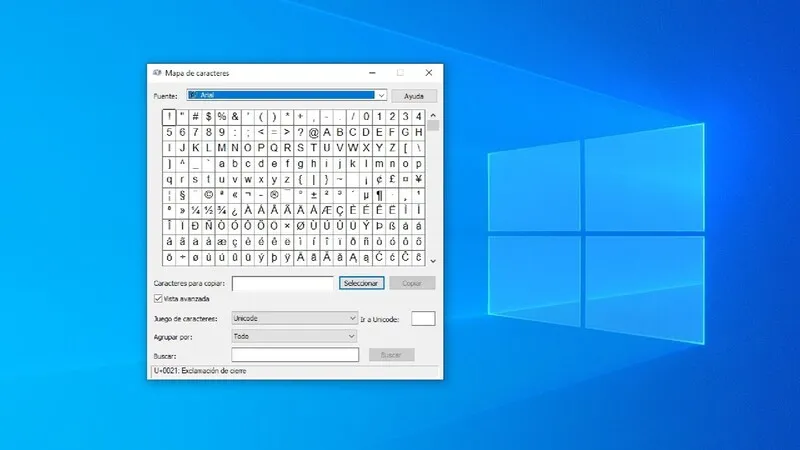
Task: Choose the × multiplication sign cell
Action: [x=287, y=226]
